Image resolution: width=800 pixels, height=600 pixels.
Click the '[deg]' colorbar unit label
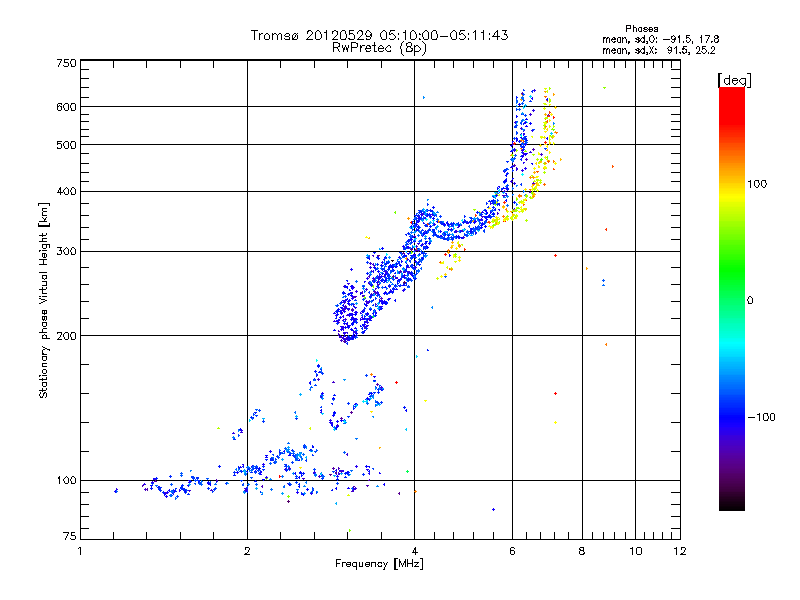click(734, 80)
